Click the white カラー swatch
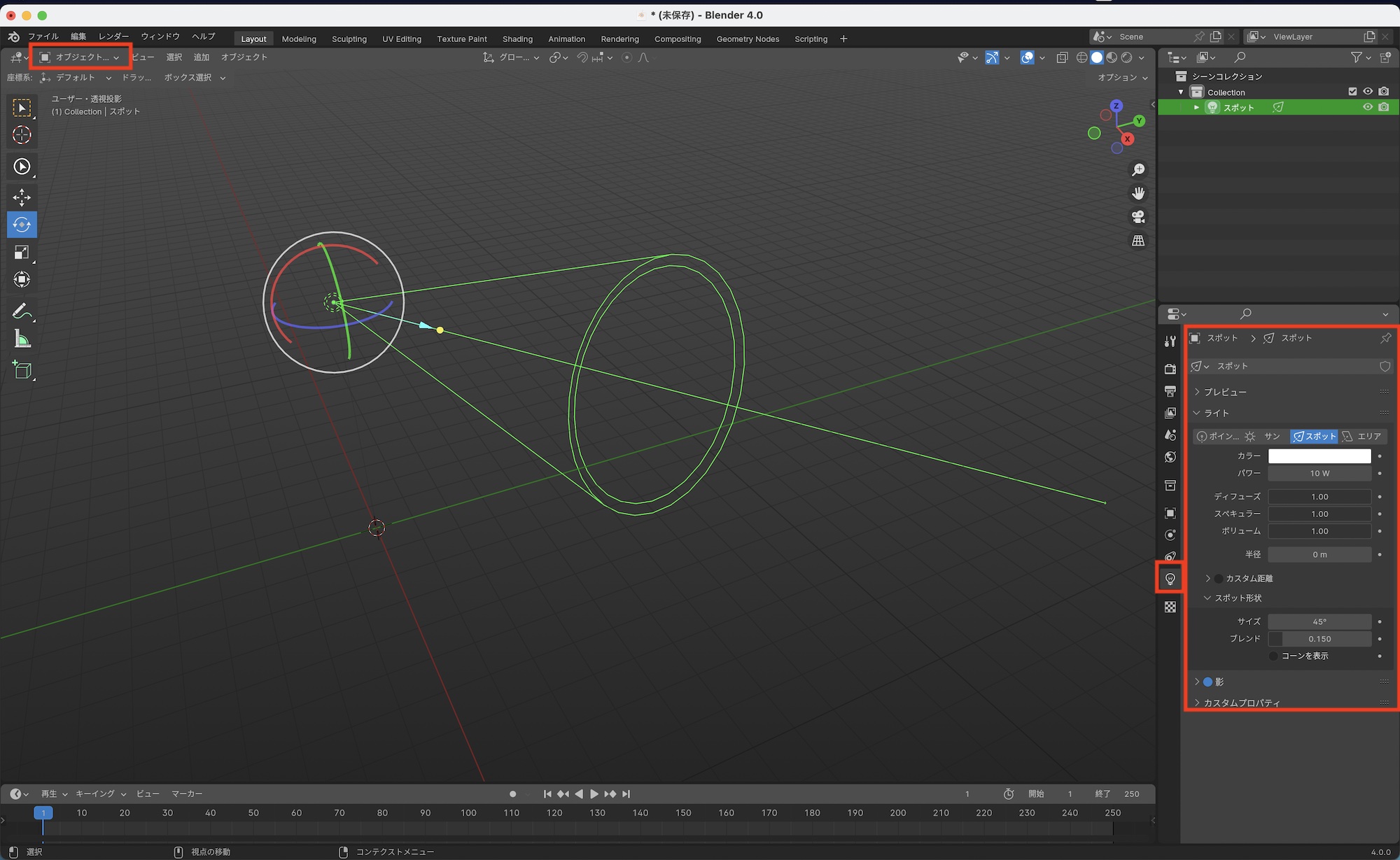 pos(1319,456)
